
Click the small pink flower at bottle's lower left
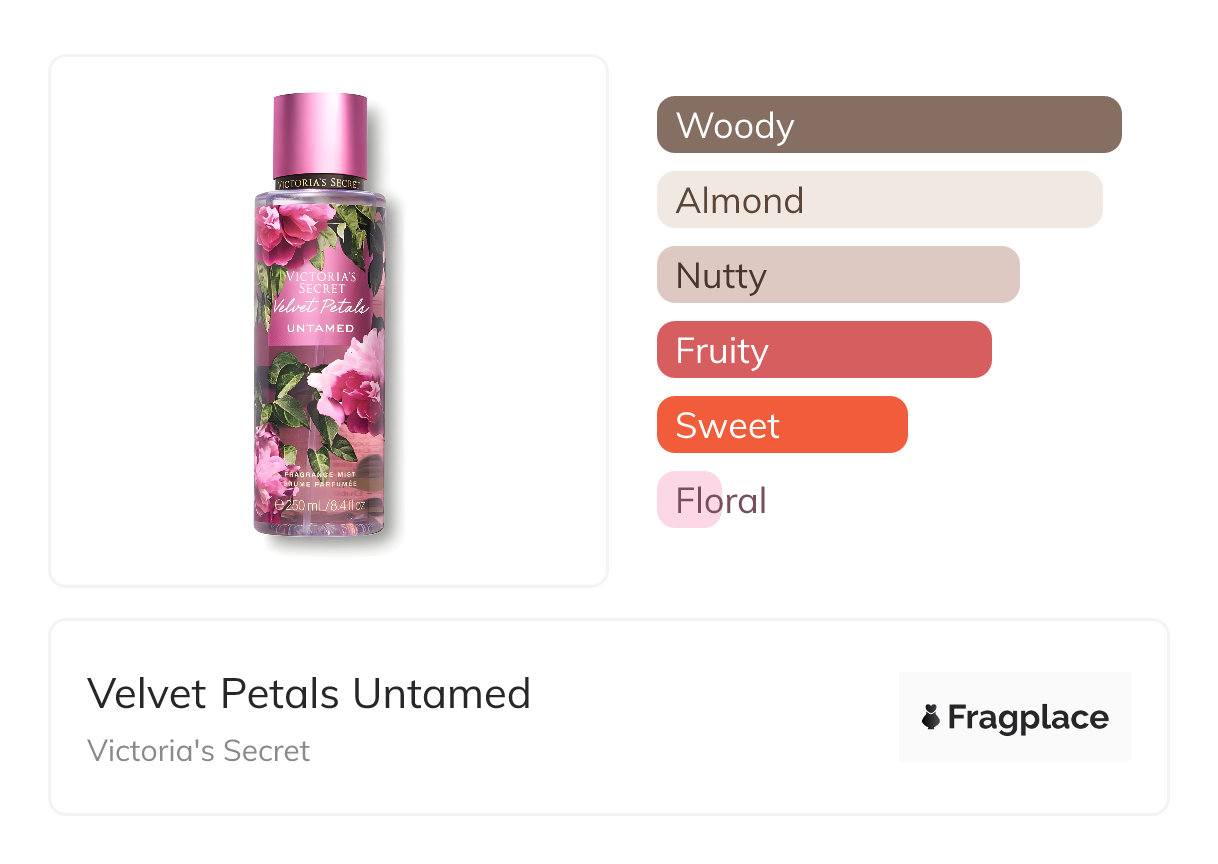270,455
